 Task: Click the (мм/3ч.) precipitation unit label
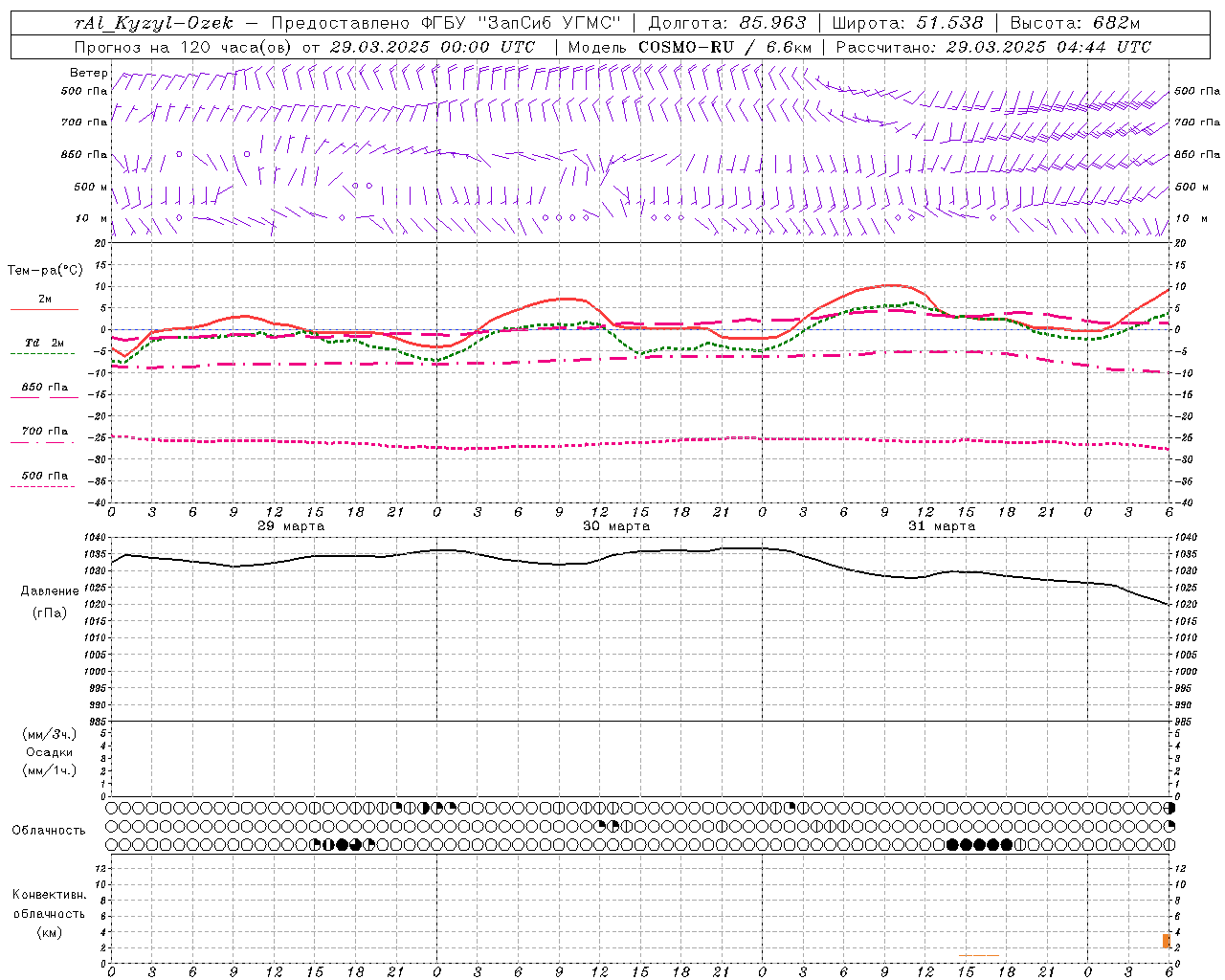coord(50,734)
